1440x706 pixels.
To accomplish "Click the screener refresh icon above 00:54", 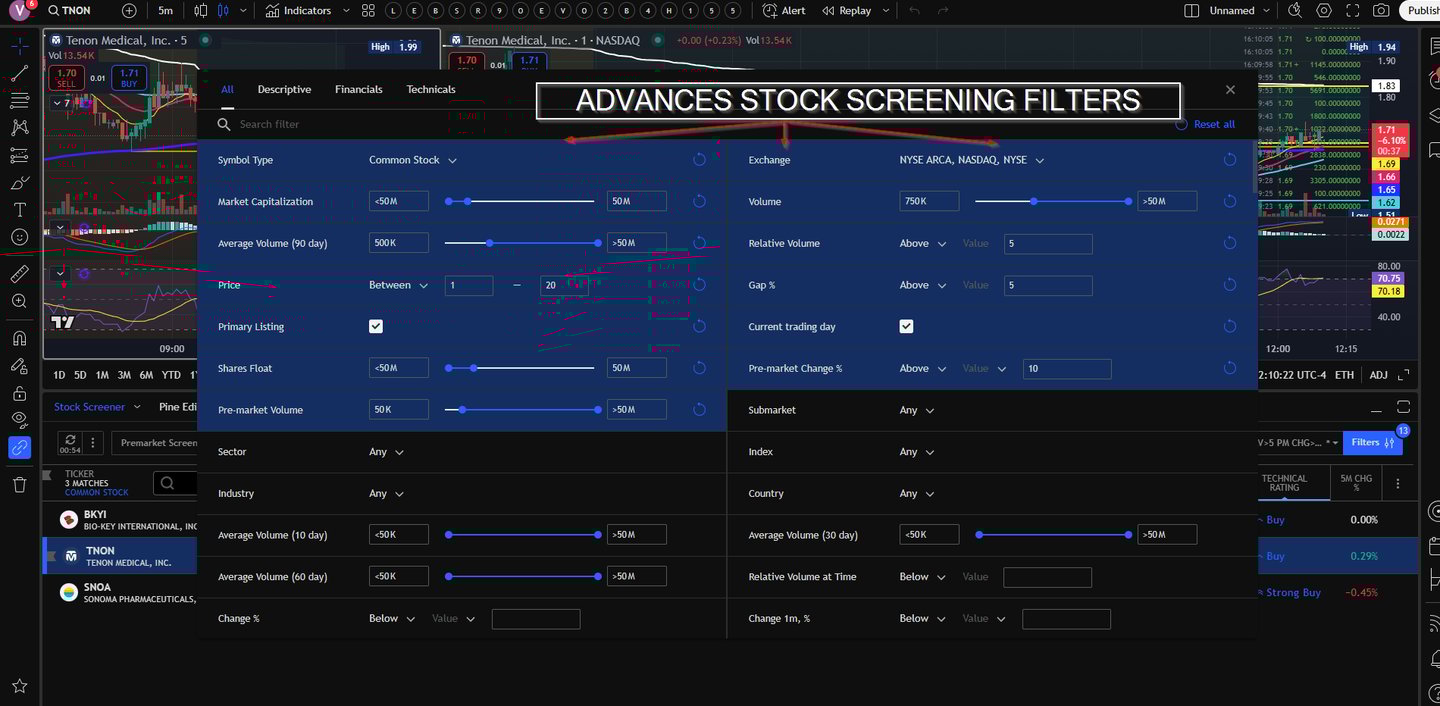I will (69, 439).
